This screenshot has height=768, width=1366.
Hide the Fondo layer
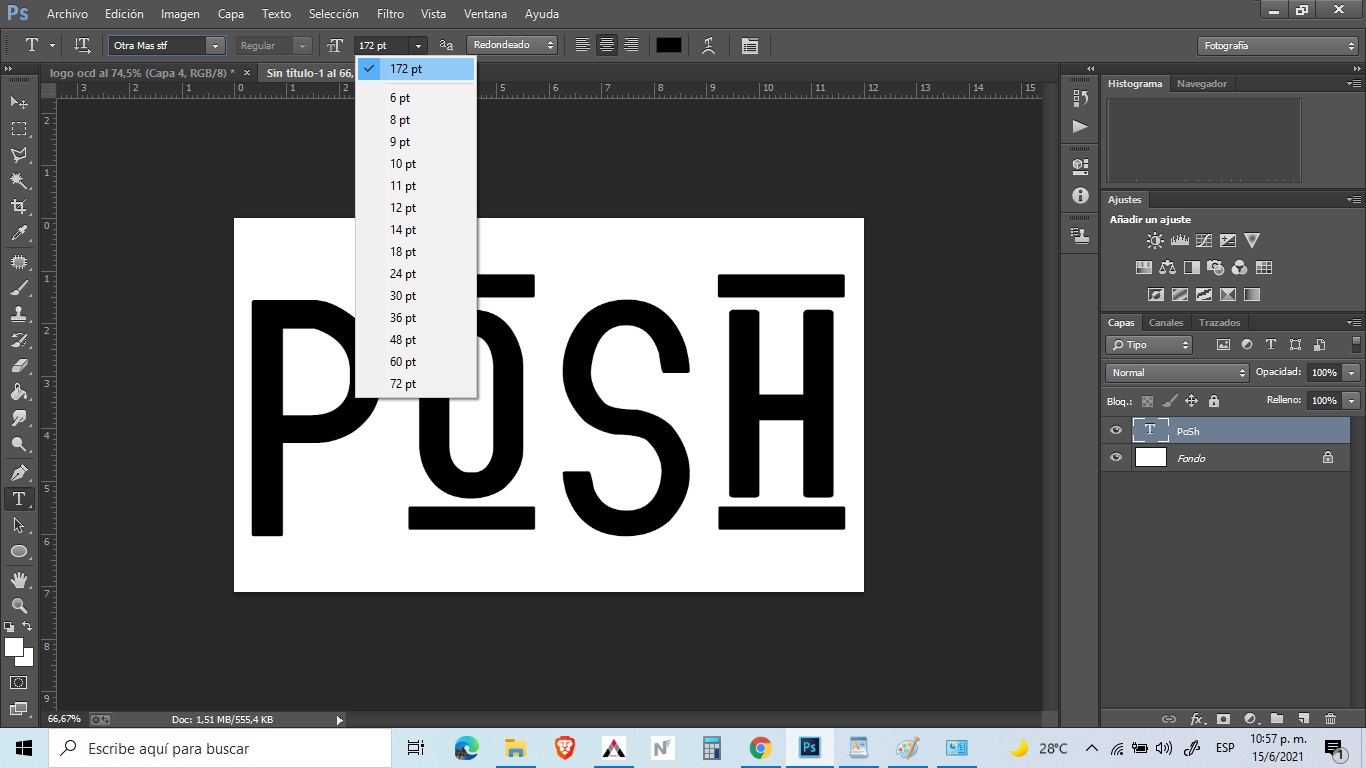pos(1116,458)
